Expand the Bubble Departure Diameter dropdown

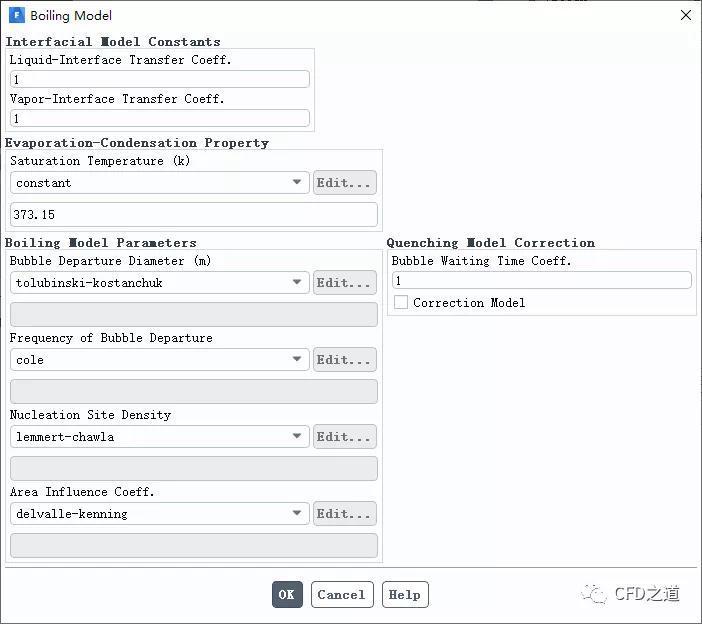click(x=160, y=283)
